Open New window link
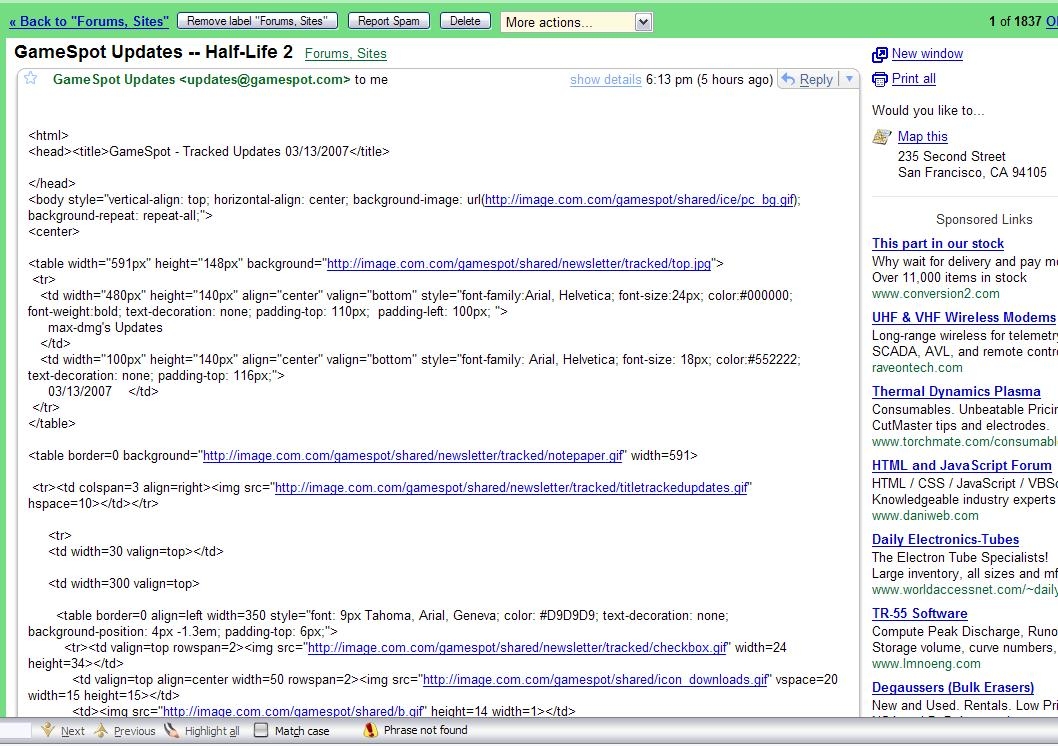The width and height of the screenshot is (1058, 746). pyautogui.click(x=927, y=54)
